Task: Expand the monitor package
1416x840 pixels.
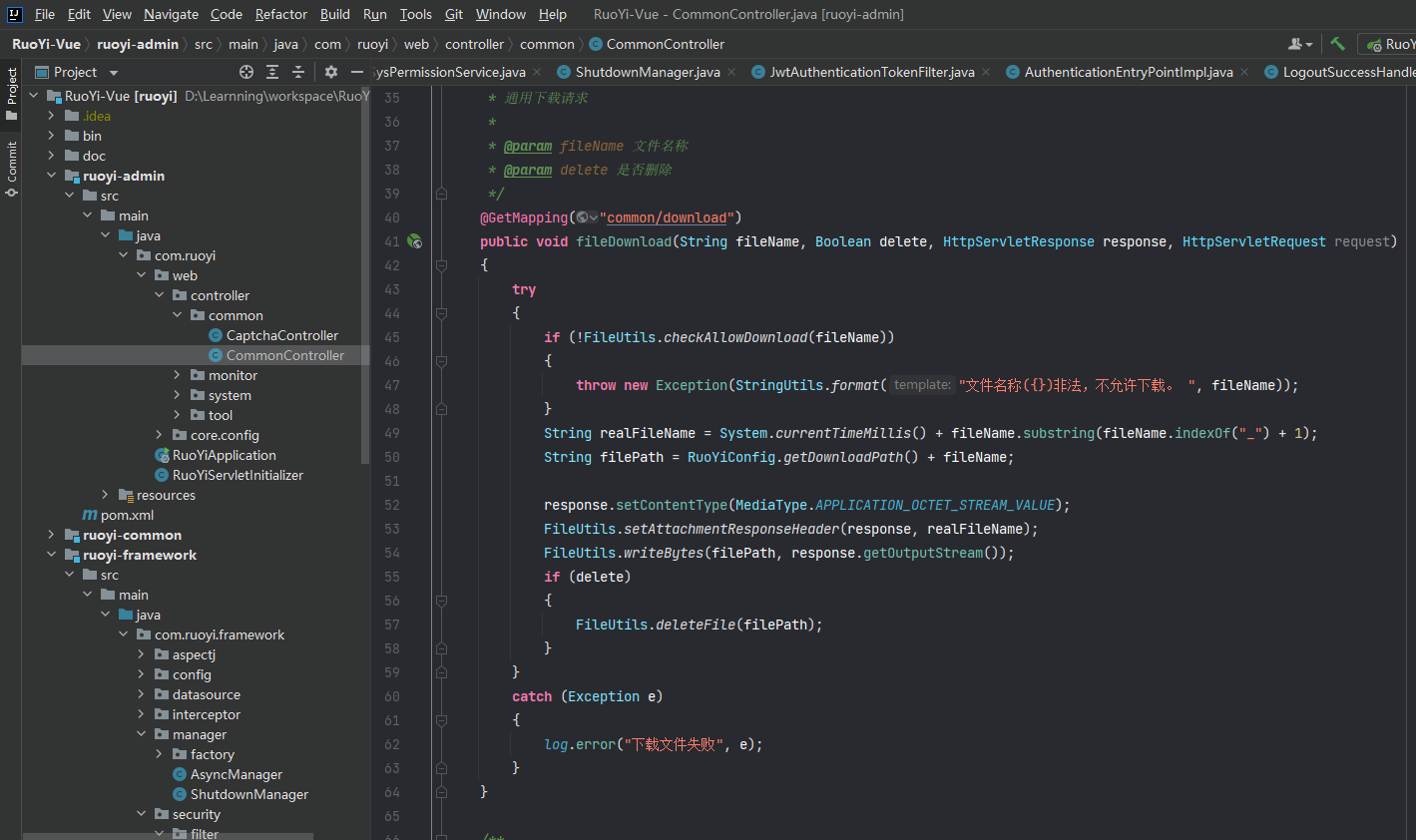Action: [x=177, y=375]
